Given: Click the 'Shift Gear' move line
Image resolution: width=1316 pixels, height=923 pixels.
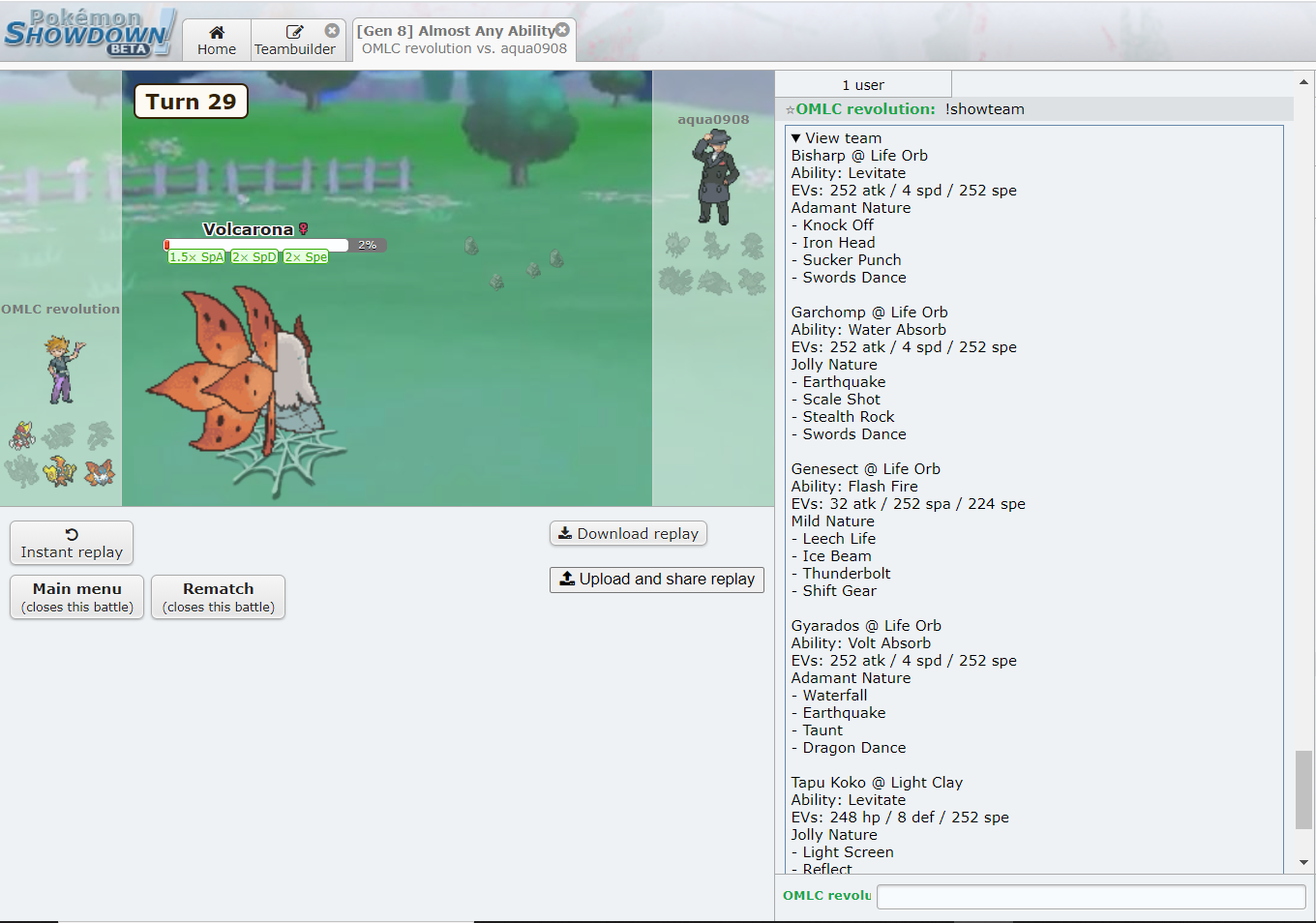Looking at the screenshot, I should [x=834, y=591].
